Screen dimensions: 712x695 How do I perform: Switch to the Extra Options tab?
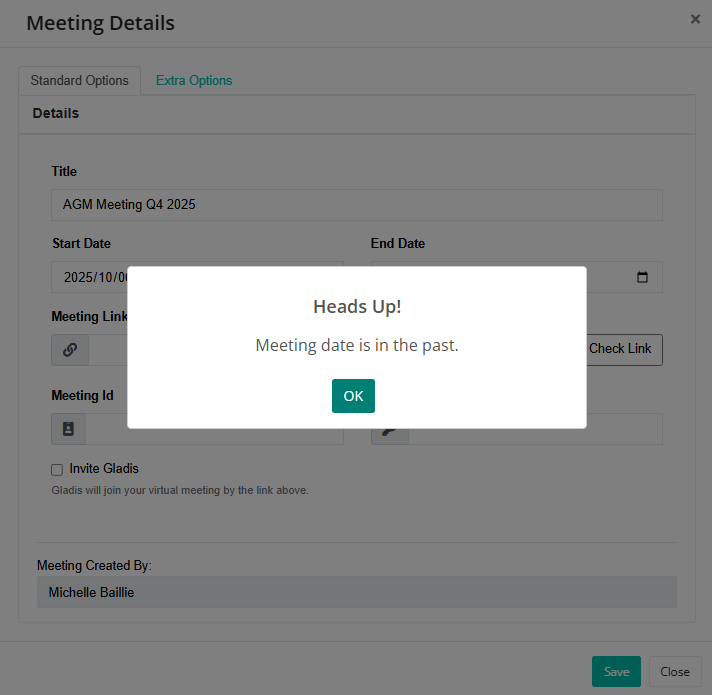coord(194,80)
